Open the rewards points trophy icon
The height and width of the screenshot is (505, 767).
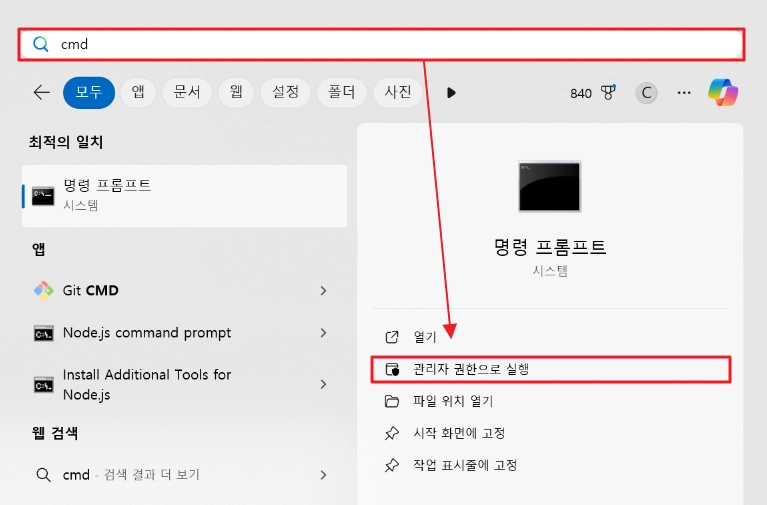(608, 93)
